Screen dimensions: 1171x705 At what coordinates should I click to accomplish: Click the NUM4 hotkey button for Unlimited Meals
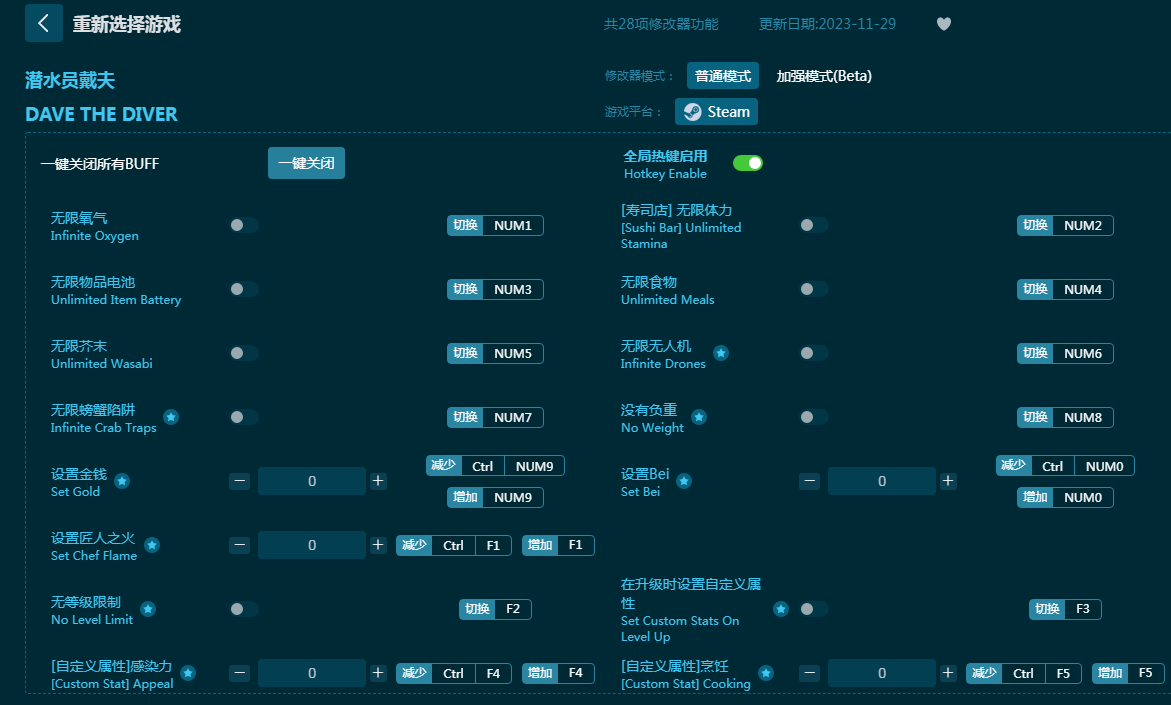point(1065,290)
